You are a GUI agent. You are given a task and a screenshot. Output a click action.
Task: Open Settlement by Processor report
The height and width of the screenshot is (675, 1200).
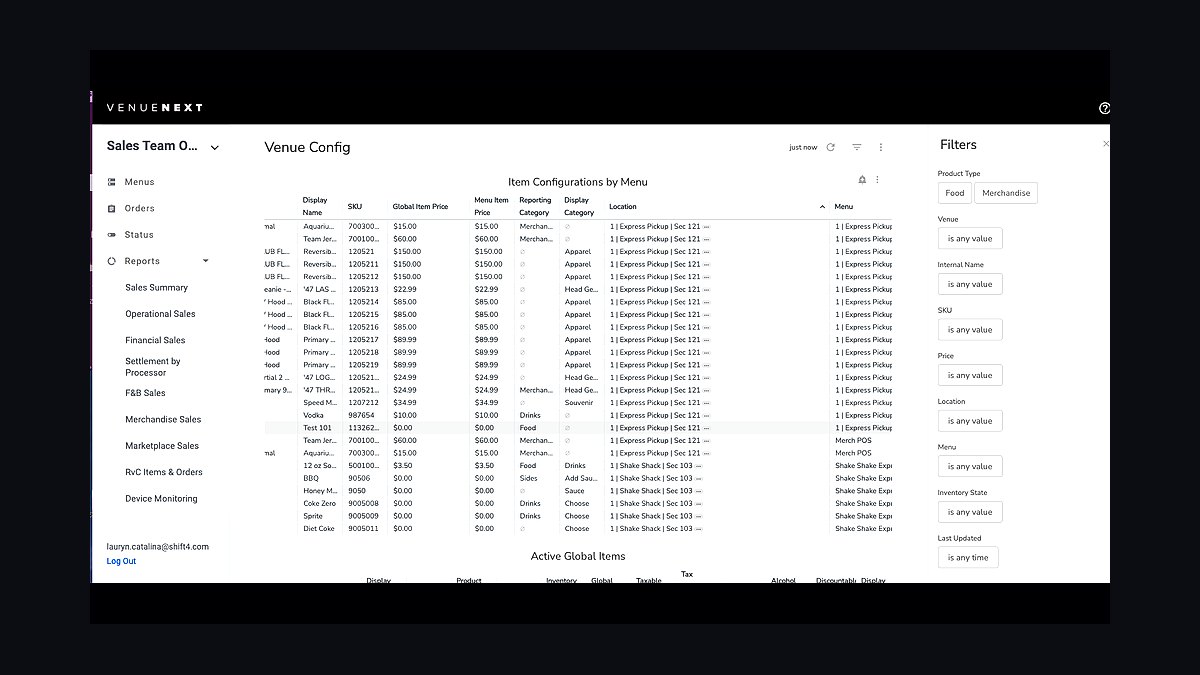153,367
